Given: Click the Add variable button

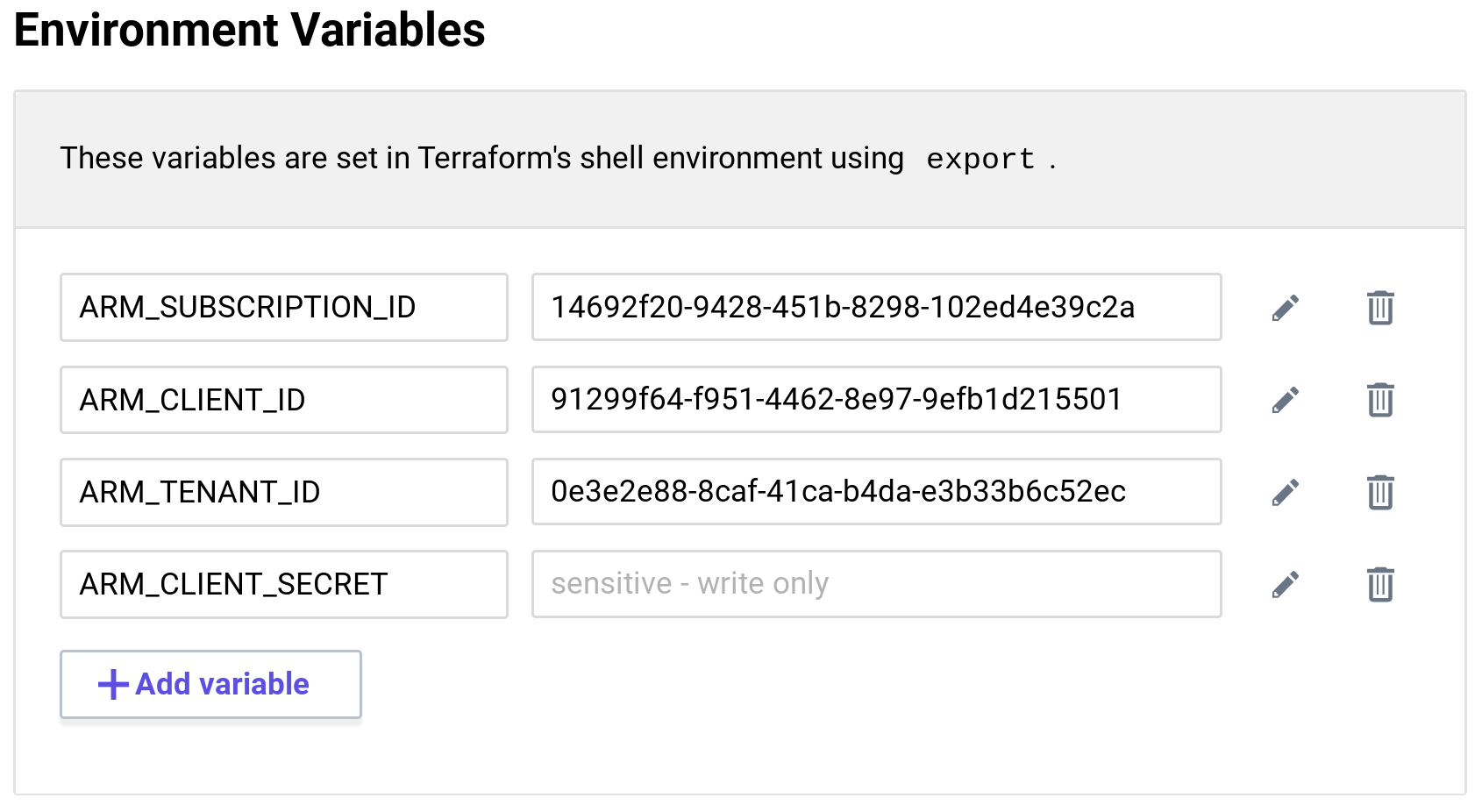Looking at the screenshot, I should point(210,684).
